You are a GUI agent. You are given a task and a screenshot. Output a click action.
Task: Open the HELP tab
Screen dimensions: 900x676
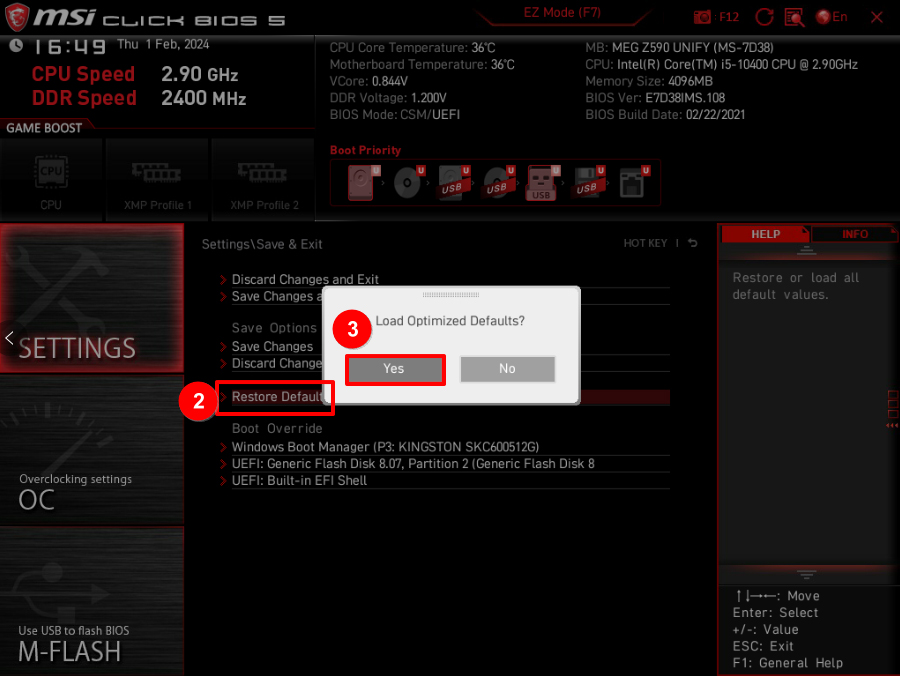tap(767, 233)
